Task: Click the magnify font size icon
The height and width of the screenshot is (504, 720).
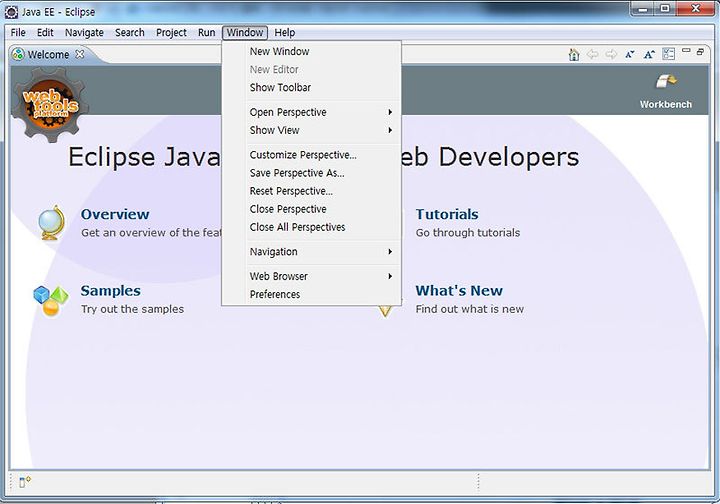Action: pyautogui.click(x=649, y=54)
